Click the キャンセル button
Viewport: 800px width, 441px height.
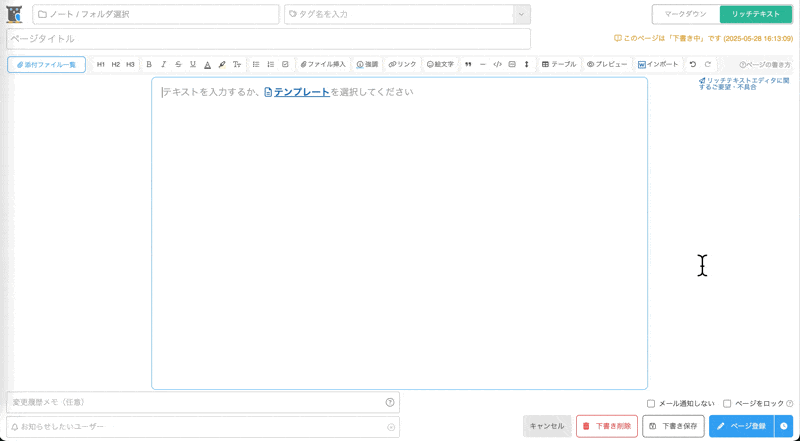click(547, 426)
